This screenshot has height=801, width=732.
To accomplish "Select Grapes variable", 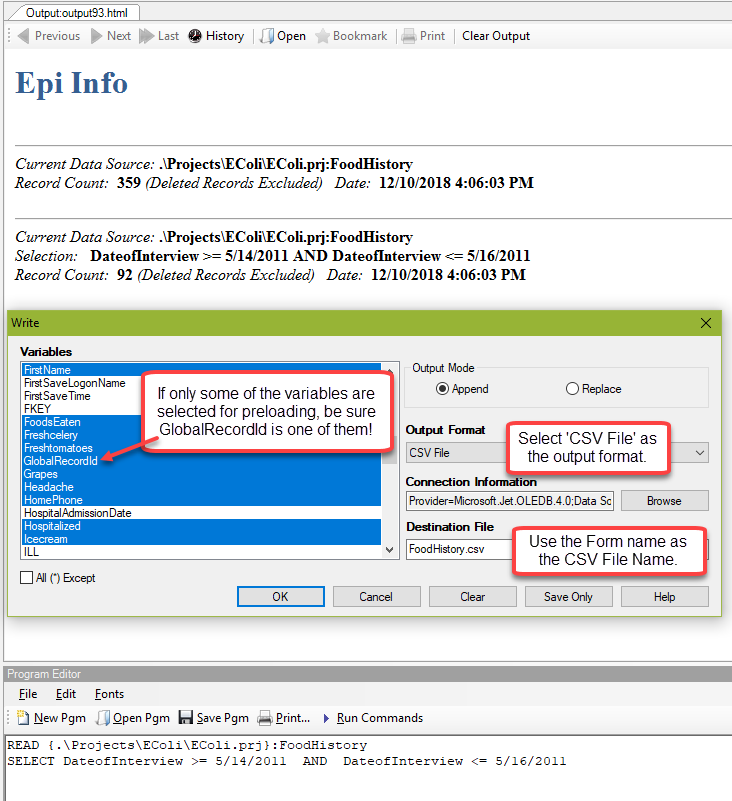I will [202, 474].
